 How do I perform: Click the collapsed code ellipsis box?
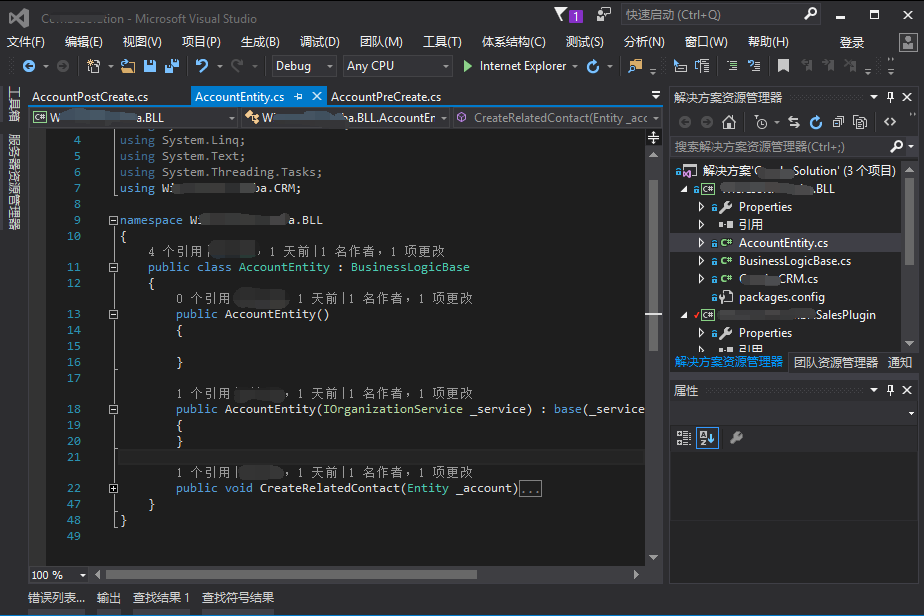[530, 489]
